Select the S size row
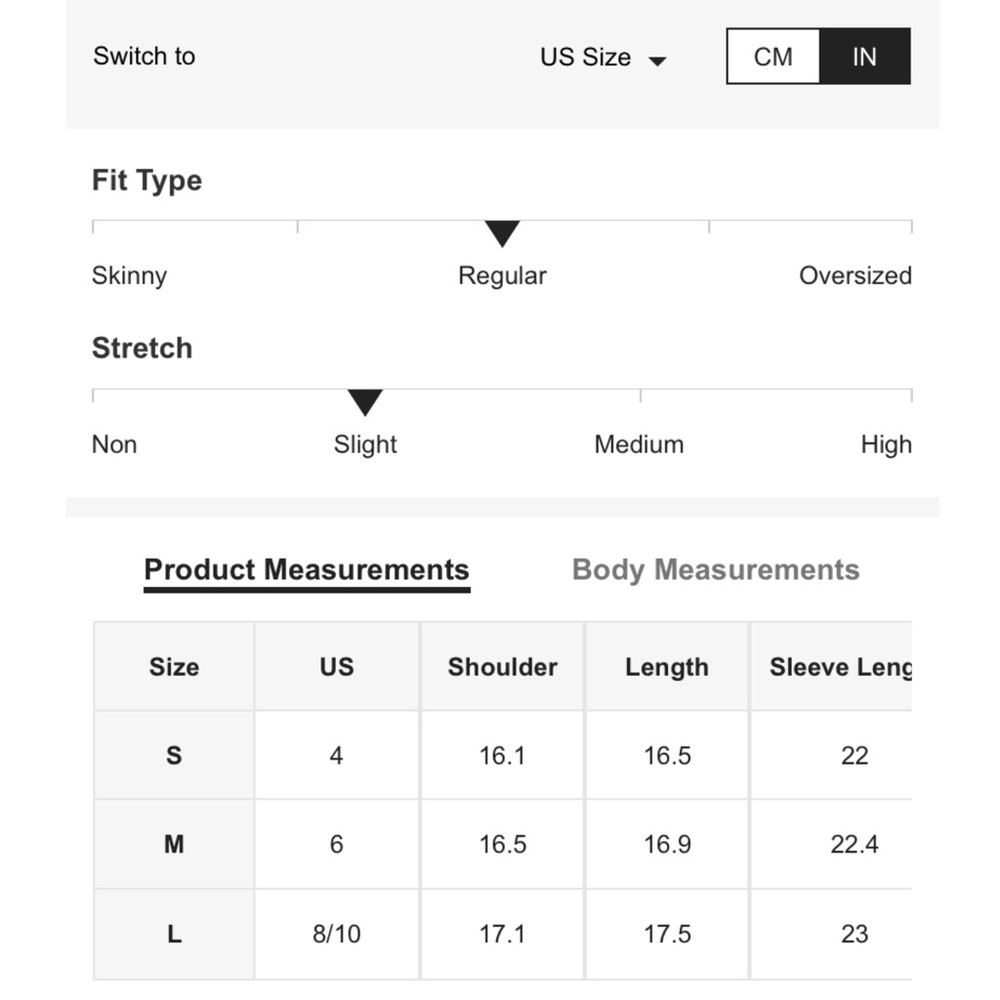Screen dimensions: 1000x1000 tap(503, 755)
